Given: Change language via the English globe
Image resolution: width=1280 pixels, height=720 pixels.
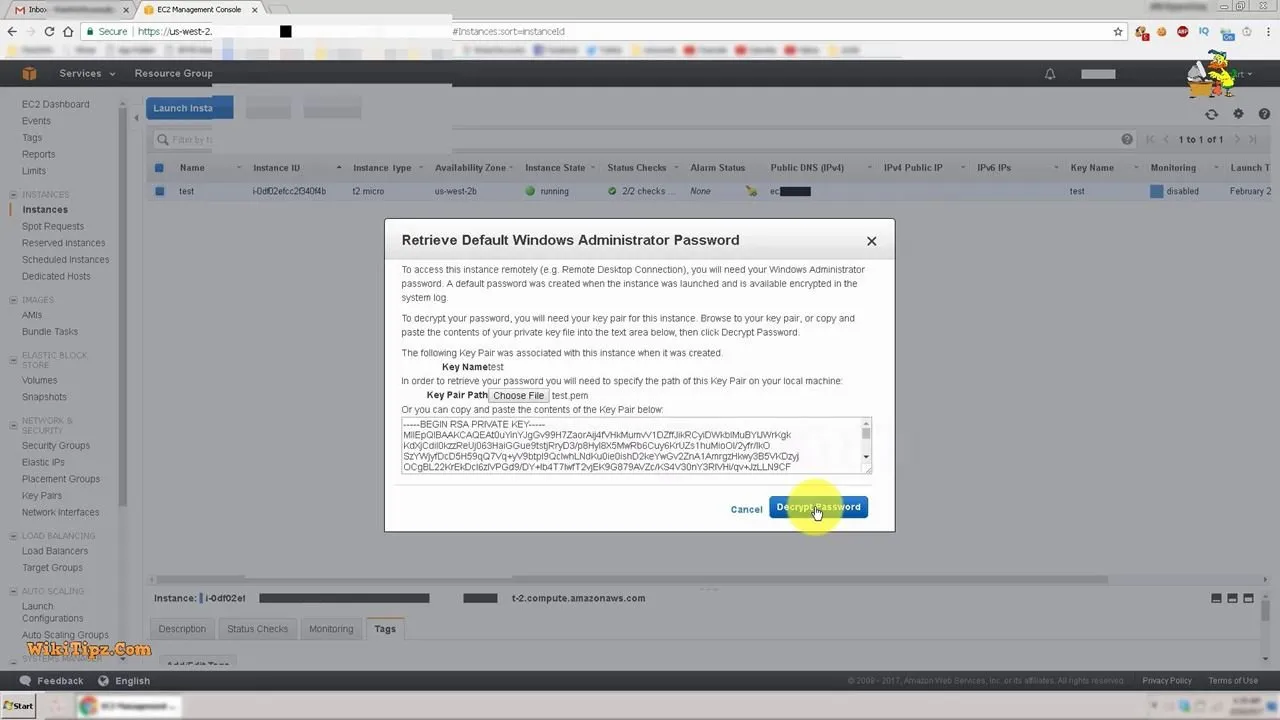Looking at the screenshot, I should pyautogui.click(x=103, y=681).
